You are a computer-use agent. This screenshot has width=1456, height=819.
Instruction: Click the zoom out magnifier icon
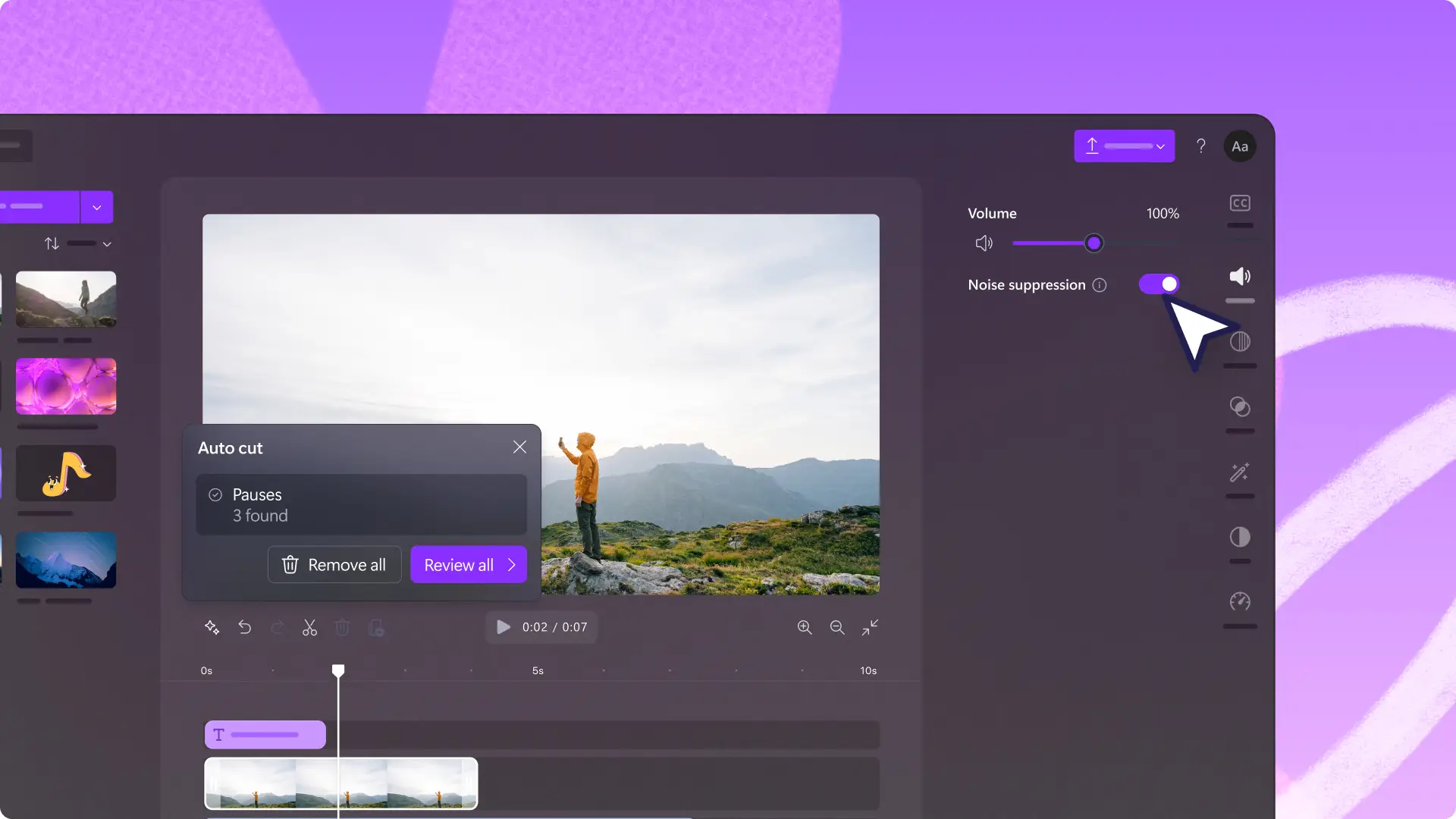[x=837, y=627]
